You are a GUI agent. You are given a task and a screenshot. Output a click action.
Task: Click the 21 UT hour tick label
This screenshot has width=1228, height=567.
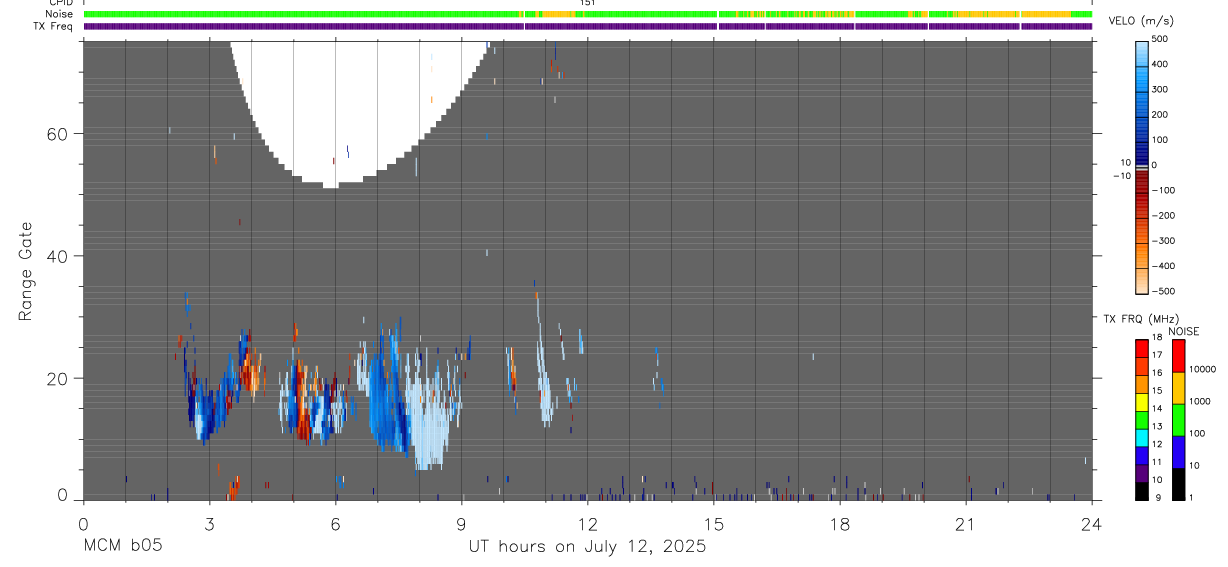pos(966,524)
